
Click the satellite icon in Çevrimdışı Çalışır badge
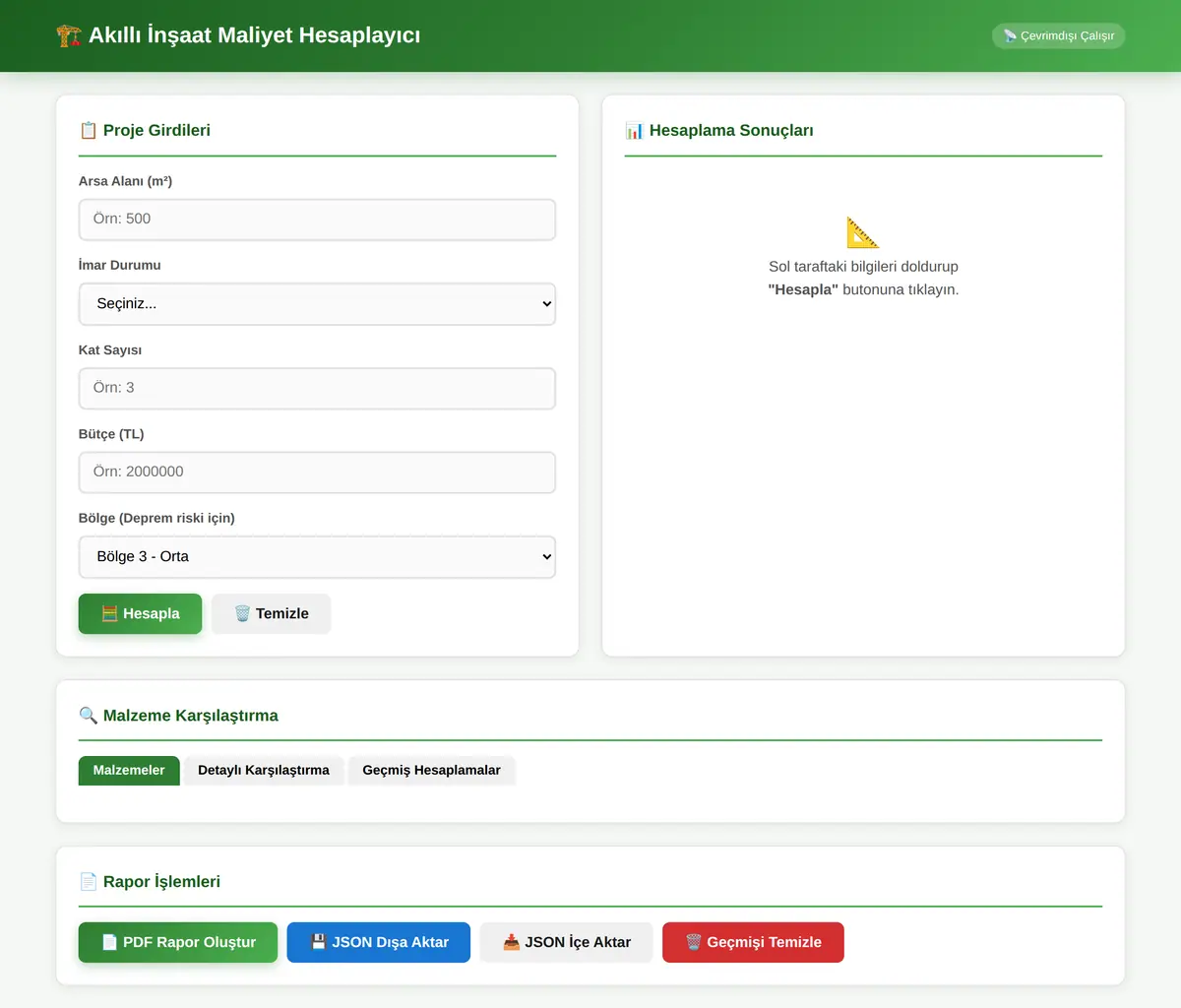tap(1010, 35)
